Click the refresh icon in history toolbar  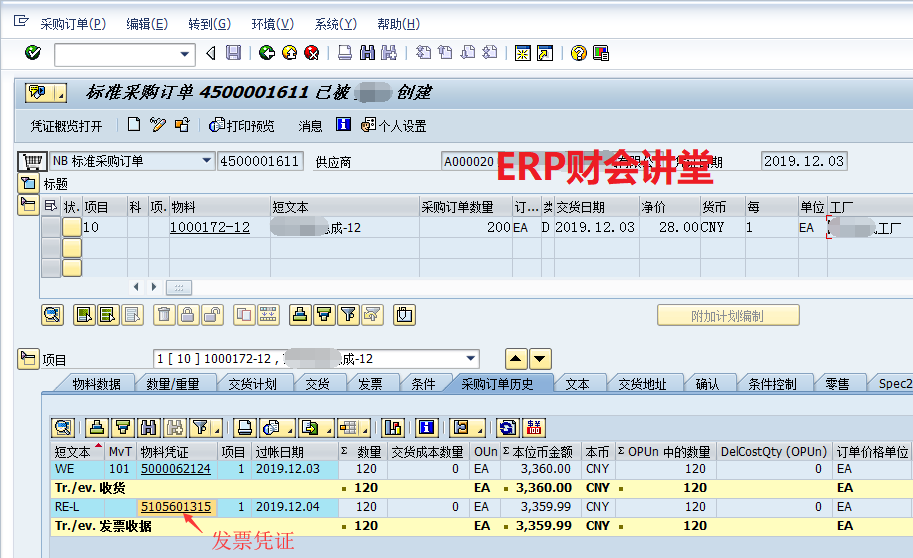pyautogui.click(x=508, y=427)
